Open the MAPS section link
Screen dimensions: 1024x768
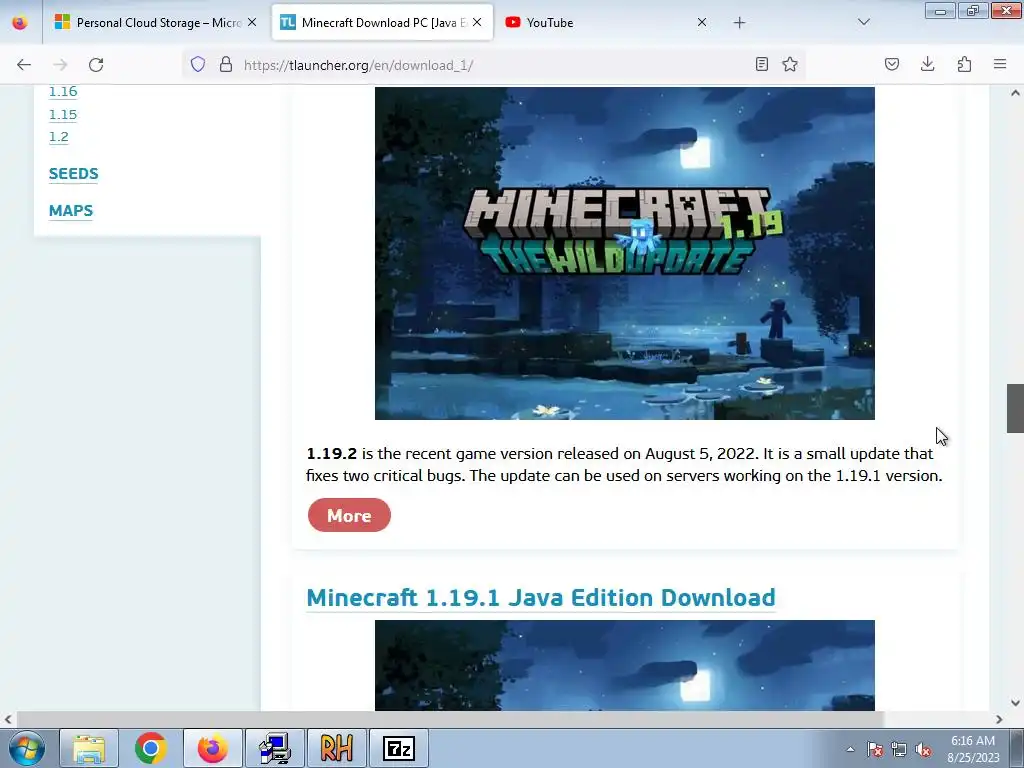tap(71, 211)
